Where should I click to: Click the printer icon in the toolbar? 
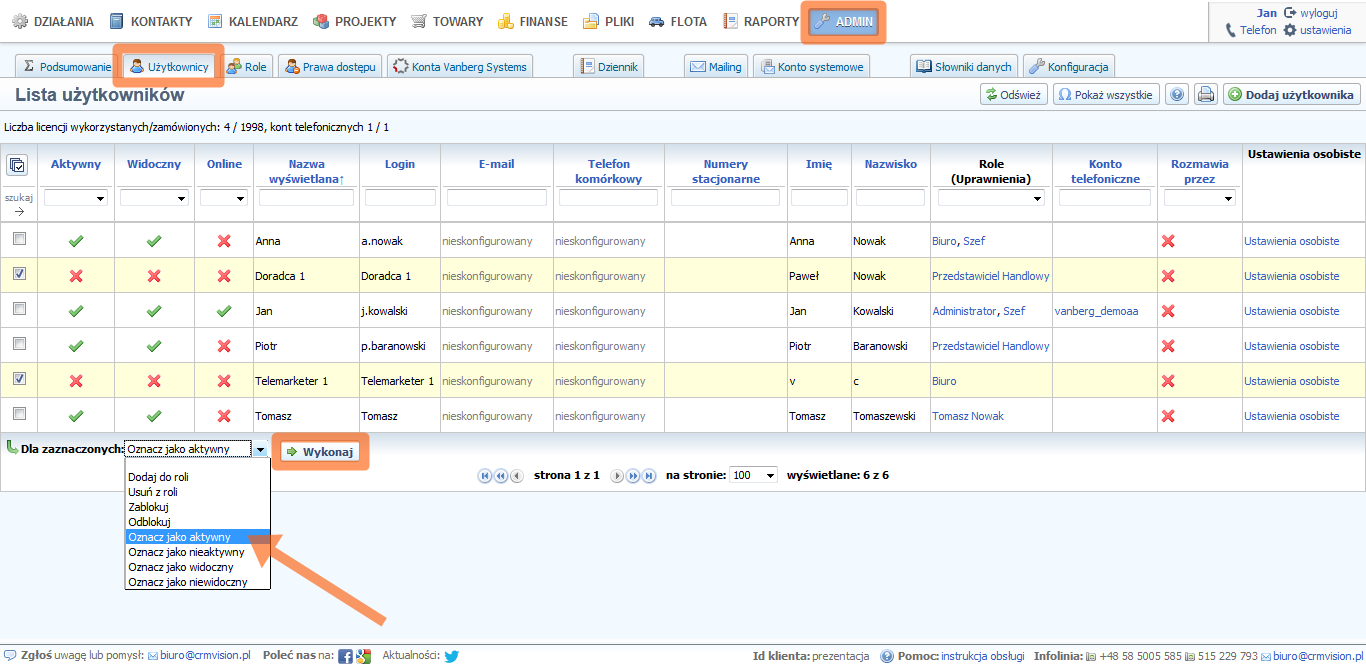tap(1206, 95)
